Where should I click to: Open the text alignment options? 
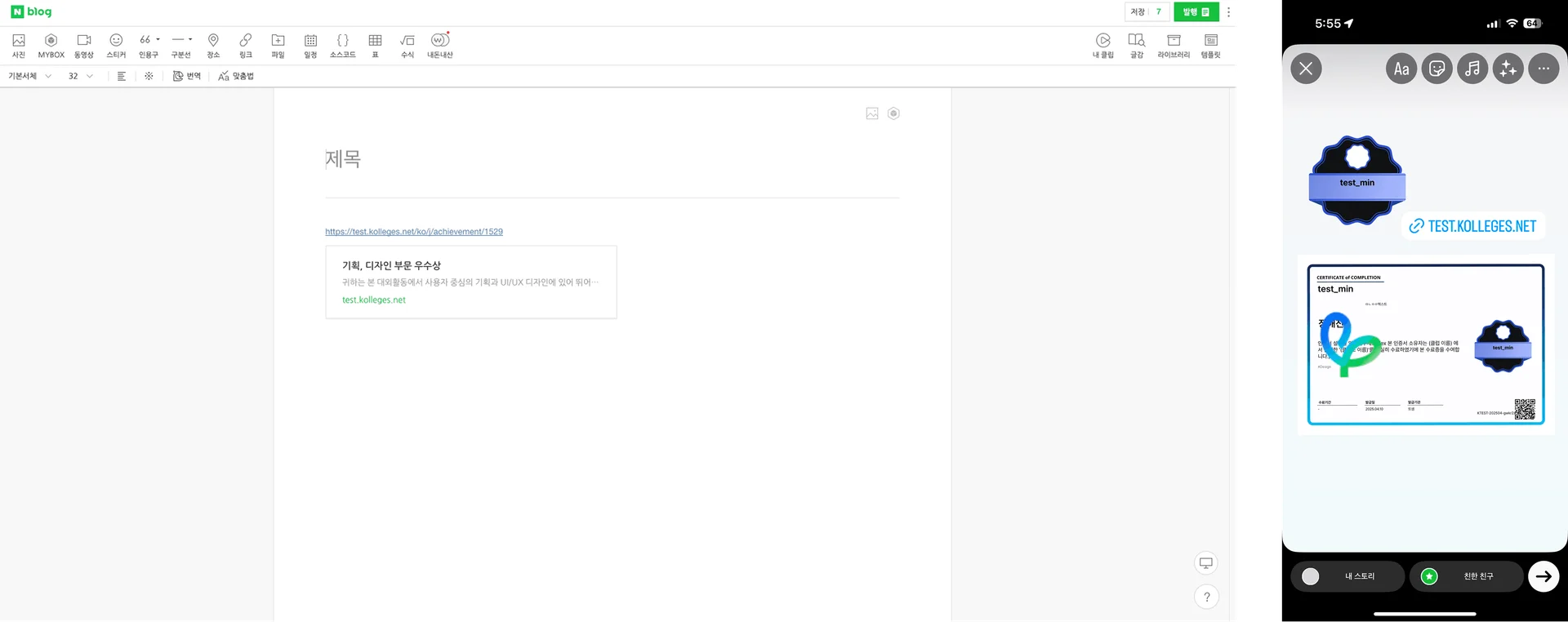pos(122,76)
